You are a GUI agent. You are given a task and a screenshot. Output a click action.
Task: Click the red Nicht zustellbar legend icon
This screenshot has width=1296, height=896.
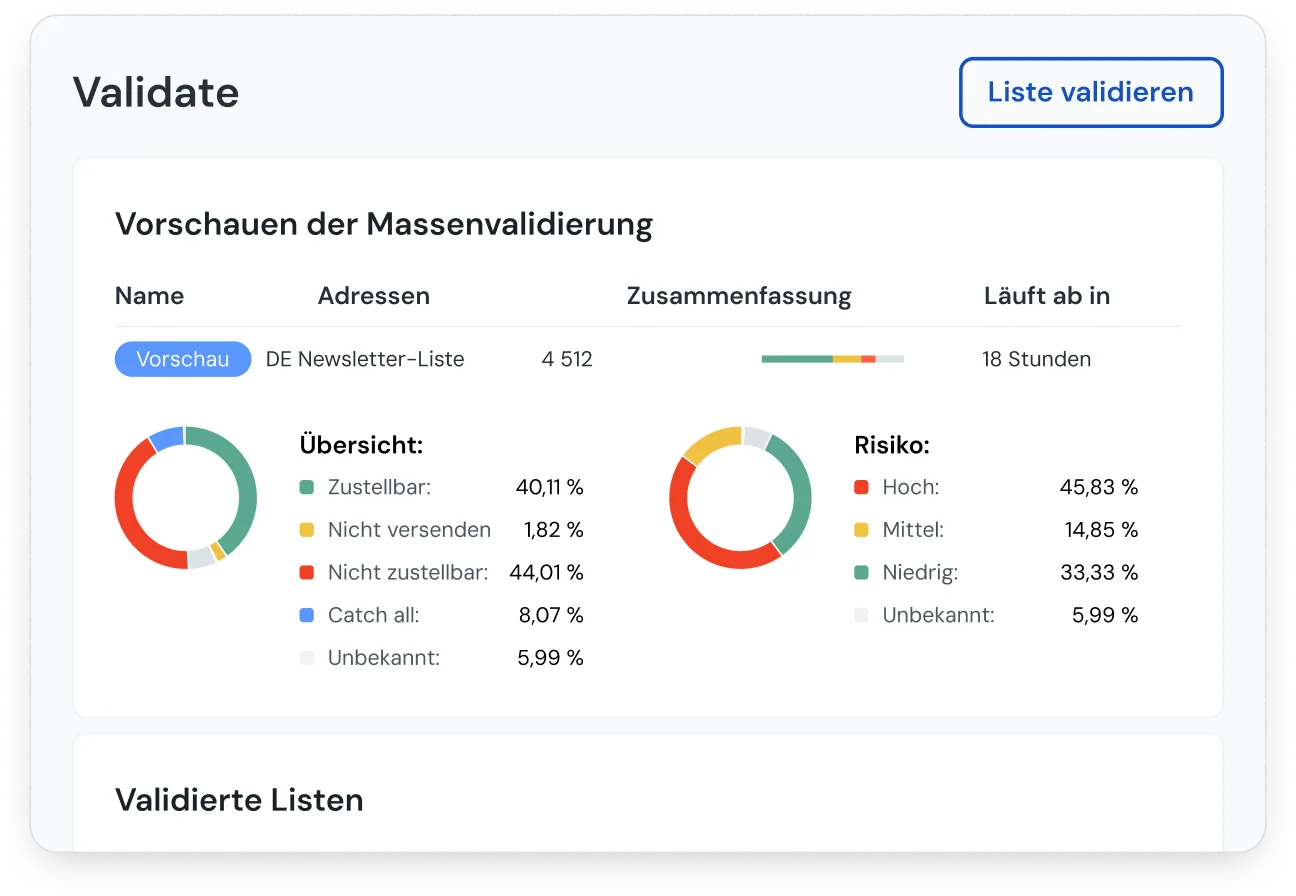tap(309, 572)
